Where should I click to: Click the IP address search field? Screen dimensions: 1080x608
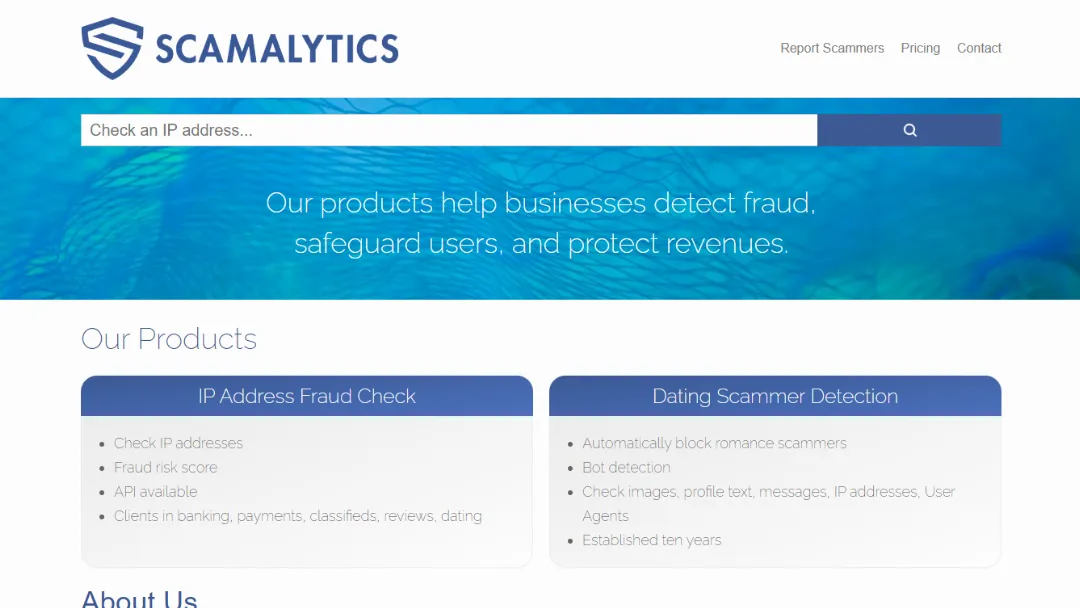(400, 130)
